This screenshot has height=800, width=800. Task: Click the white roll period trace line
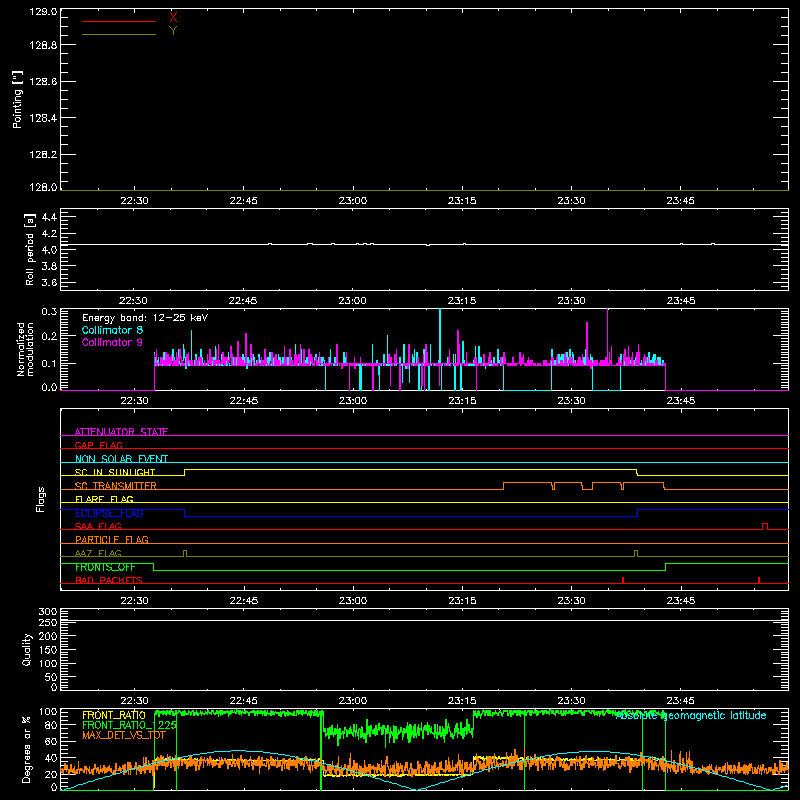tap(424, 244)
